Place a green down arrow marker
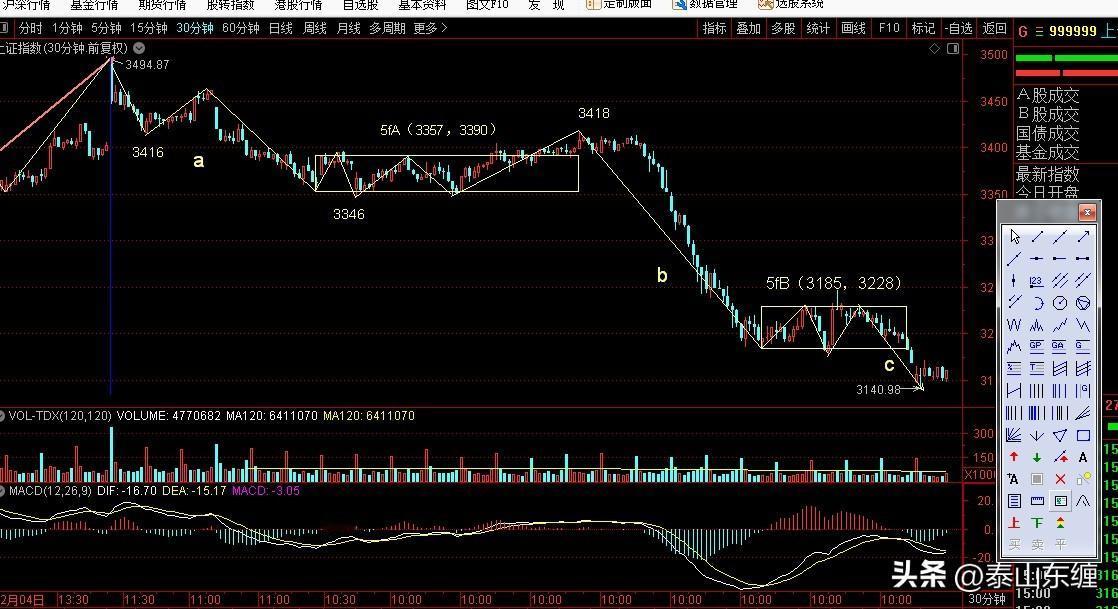This screenshot has height=609, width=1118. (x=1037, y=457)
